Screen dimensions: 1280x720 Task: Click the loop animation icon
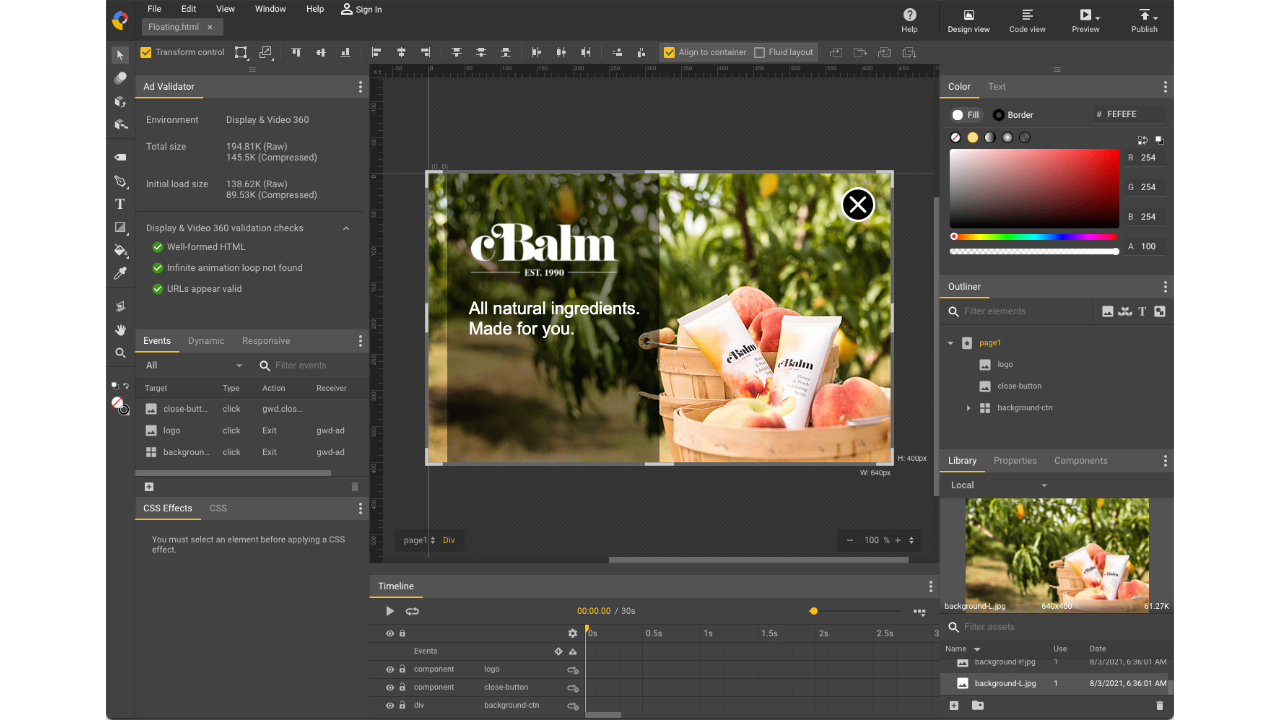tap(412, 611)
